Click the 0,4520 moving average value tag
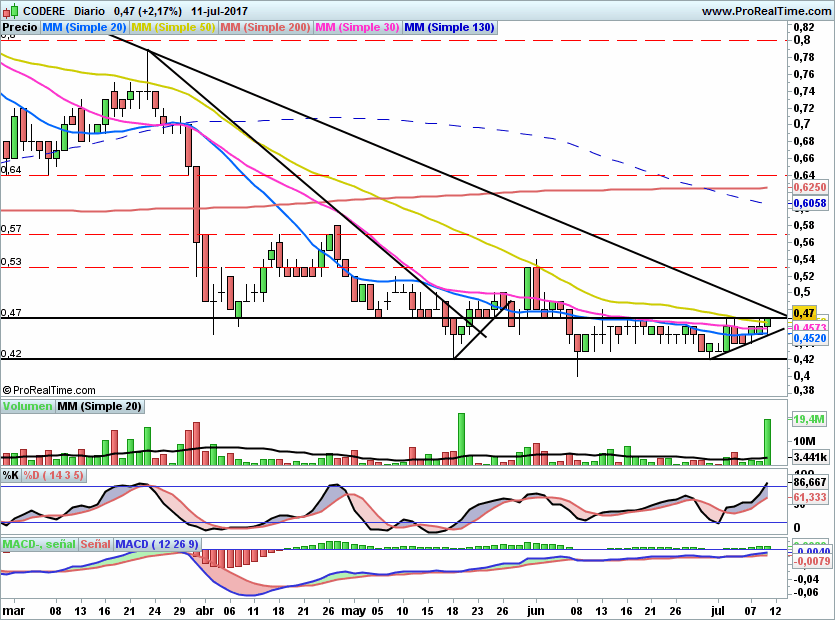 point(809,338)
